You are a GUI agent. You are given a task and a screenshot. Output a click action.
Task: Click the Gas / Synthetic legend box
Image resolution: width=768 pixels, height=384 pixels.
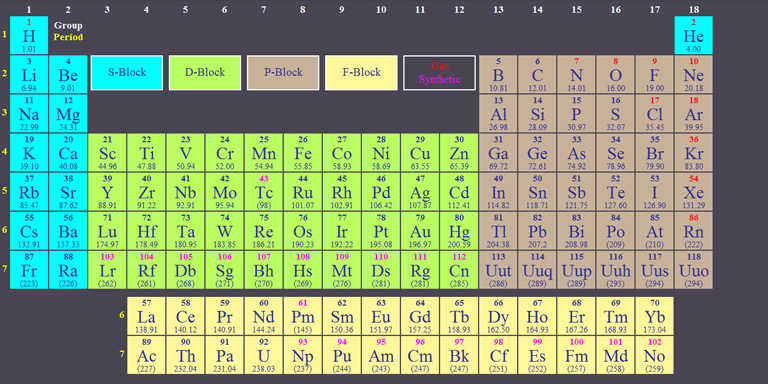pyautogui.click(x=439, y=72)
